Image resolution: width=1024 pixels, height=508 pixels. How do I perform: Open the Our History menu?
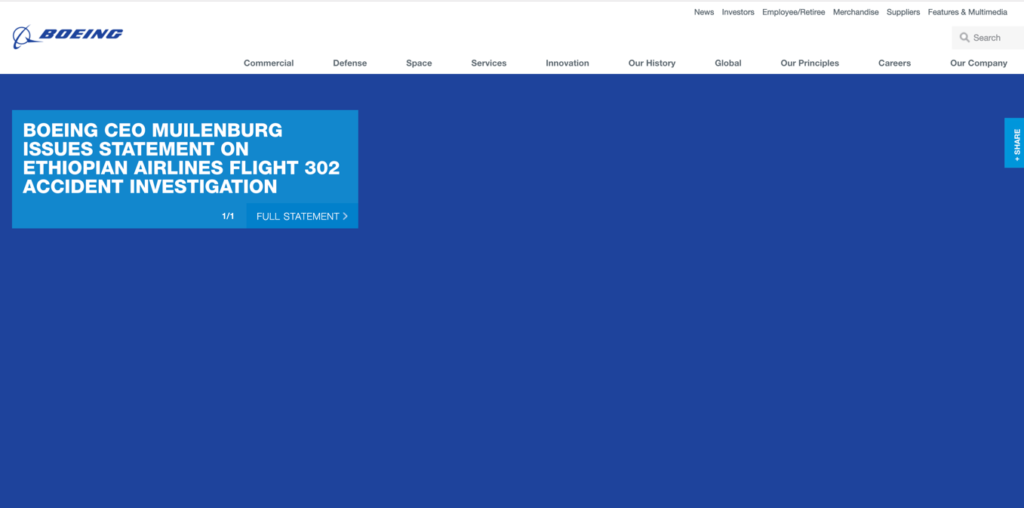652,63
